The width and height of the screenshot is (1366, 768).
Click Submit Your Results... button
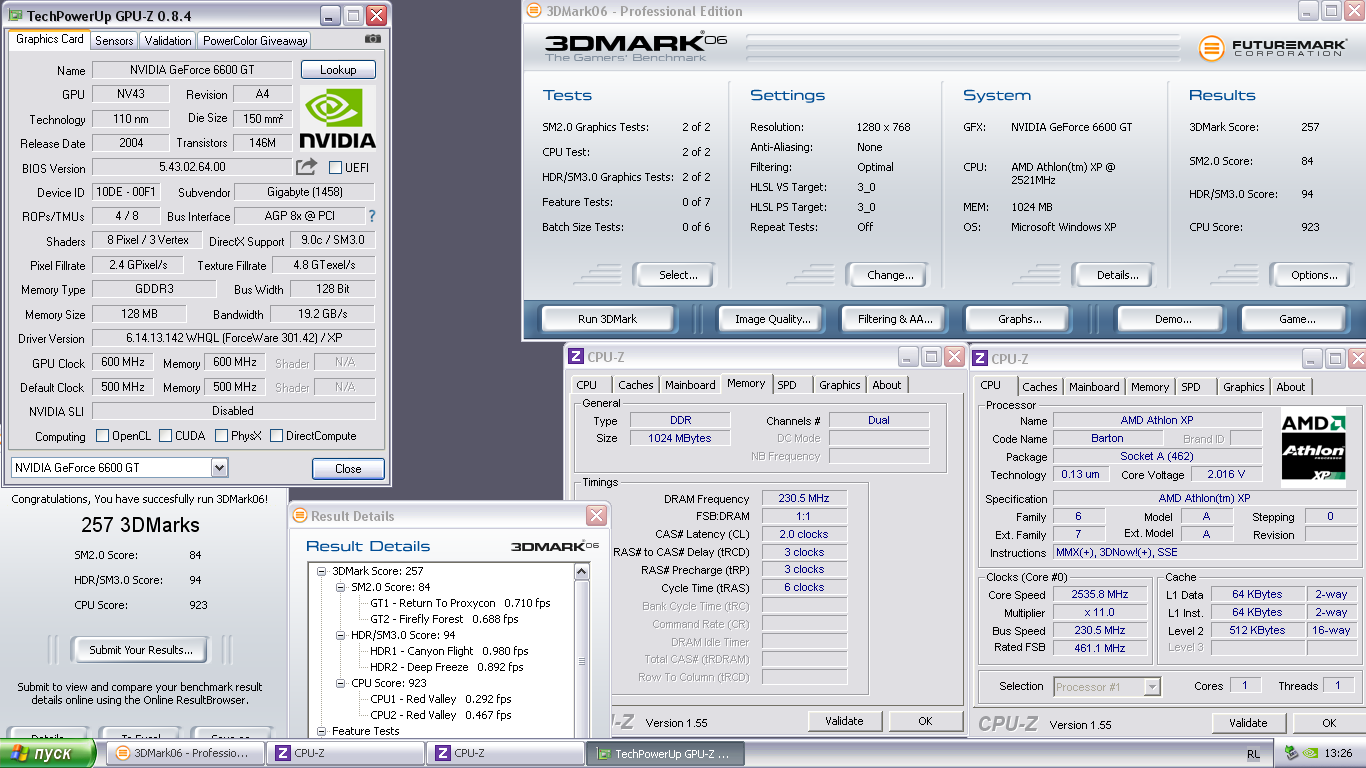pos(140,650)
